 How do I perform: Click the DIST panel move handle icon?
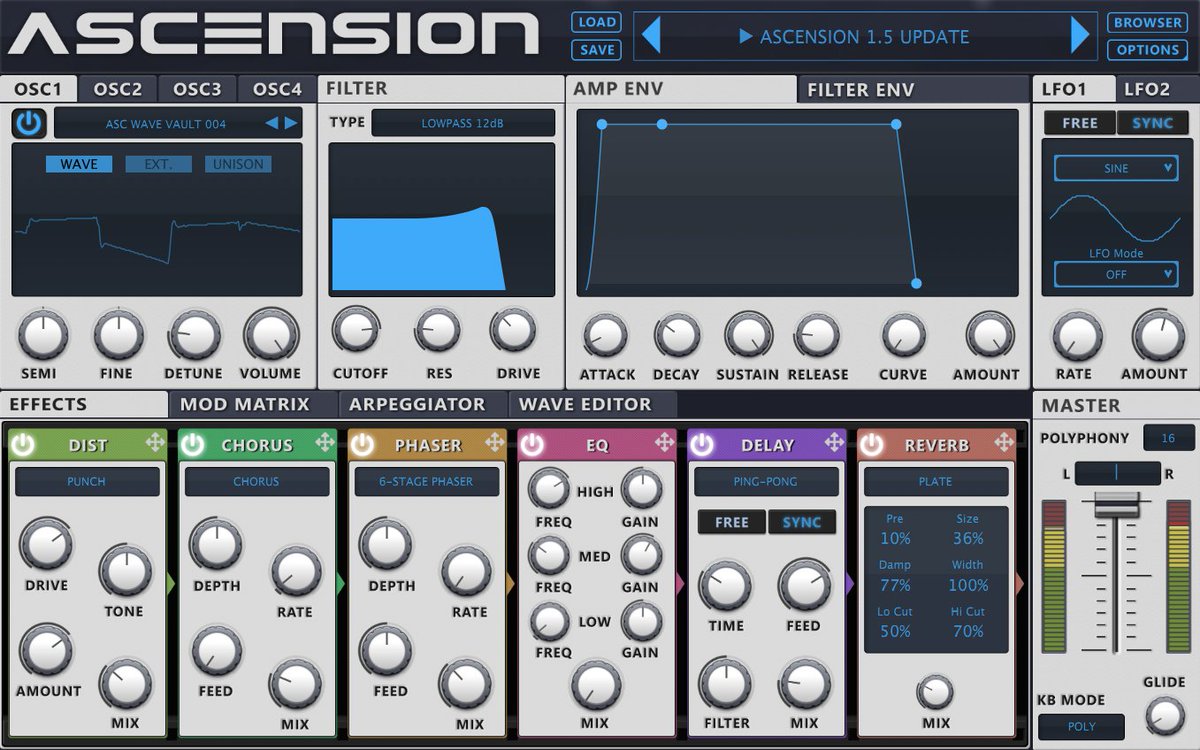tap(157, 444)
